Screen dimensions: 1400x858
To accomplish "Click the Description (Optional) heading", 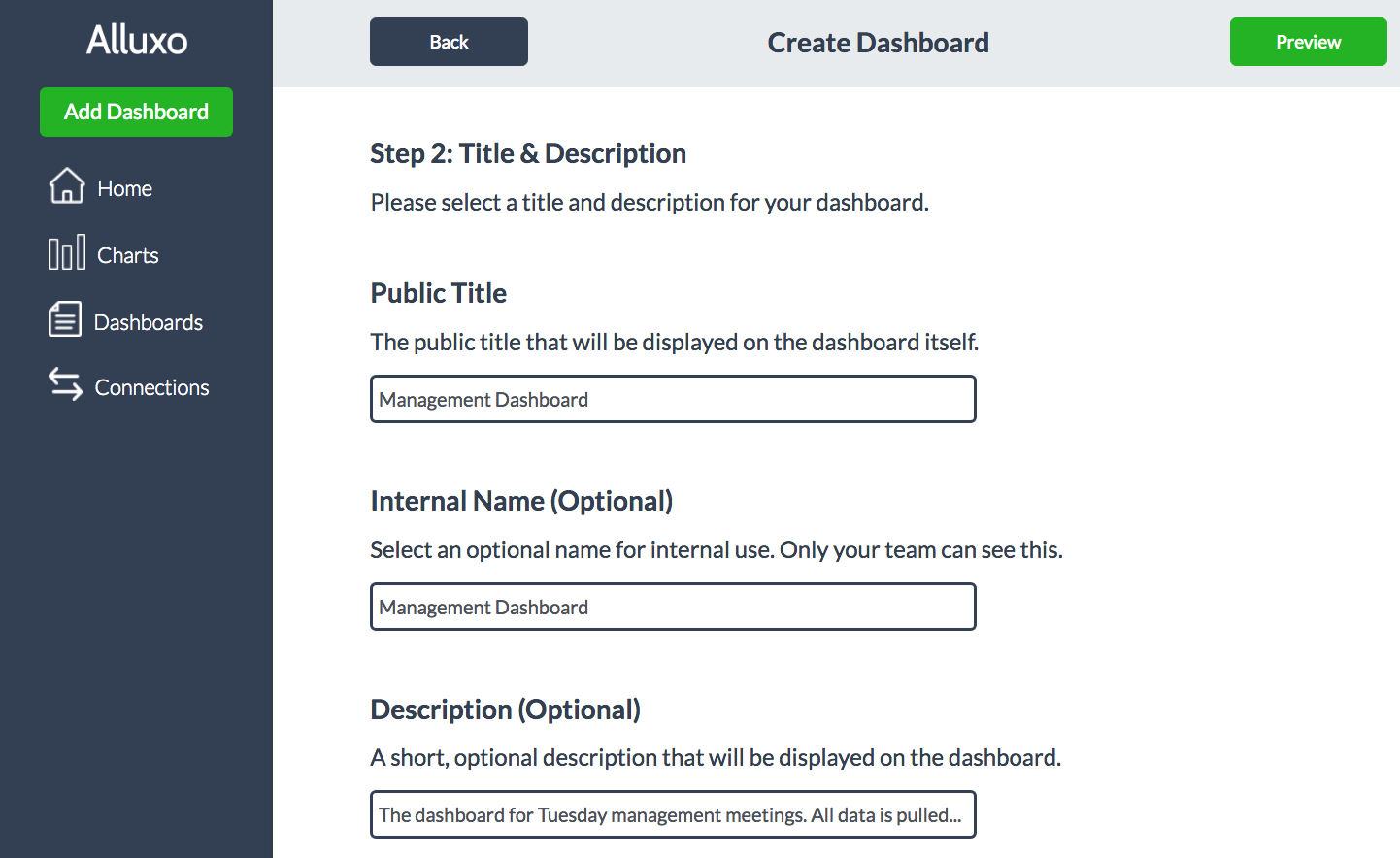I will coord(505,709).
